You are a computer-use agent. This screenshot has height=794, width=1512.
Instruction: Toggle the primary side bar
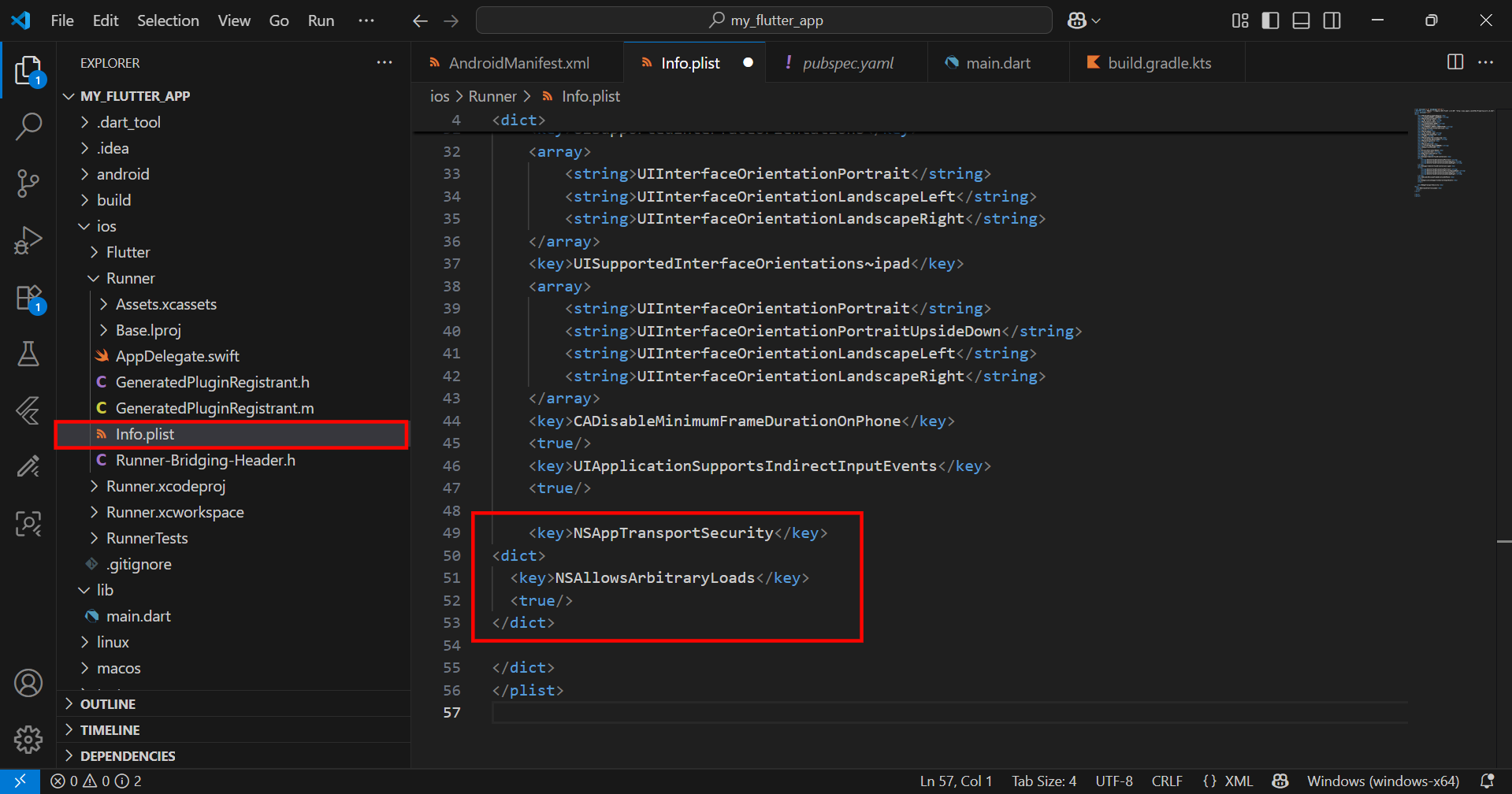coord(1270,20)
